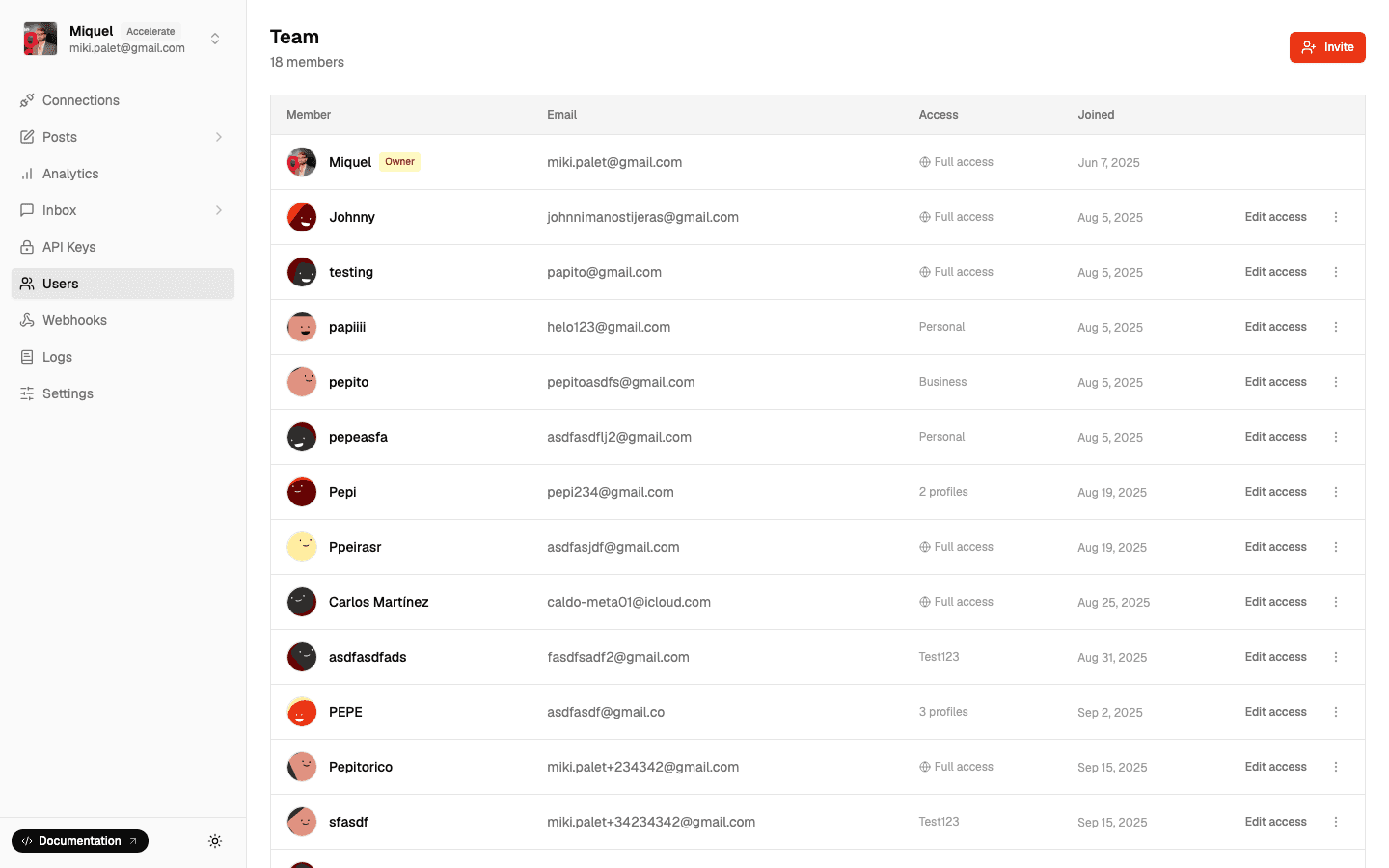Select the Users menu item
The width and height of the screenshot is (1389, 868).
tap(61, 284)
